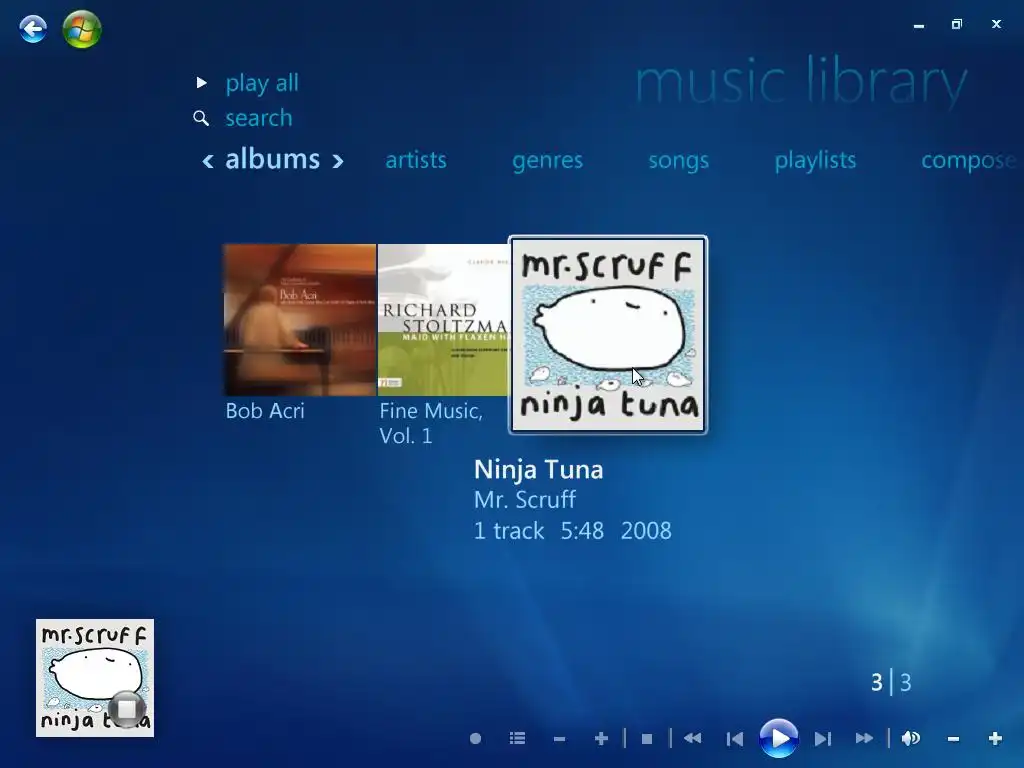Increase volume with the plus button

click(x=995, y=739)
